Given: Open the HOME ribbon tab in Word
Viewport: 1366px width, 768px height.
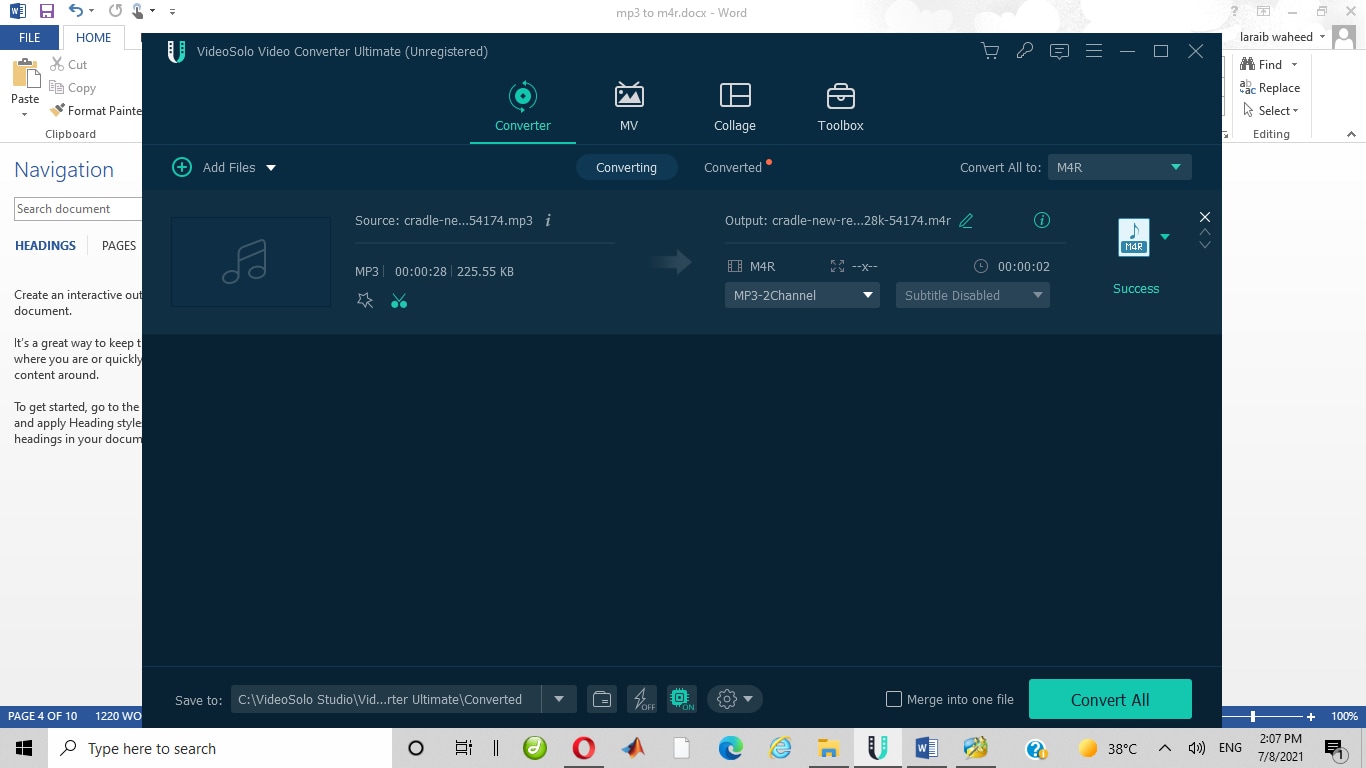Looking at the screenshot, I should click(x=94, y=38).
